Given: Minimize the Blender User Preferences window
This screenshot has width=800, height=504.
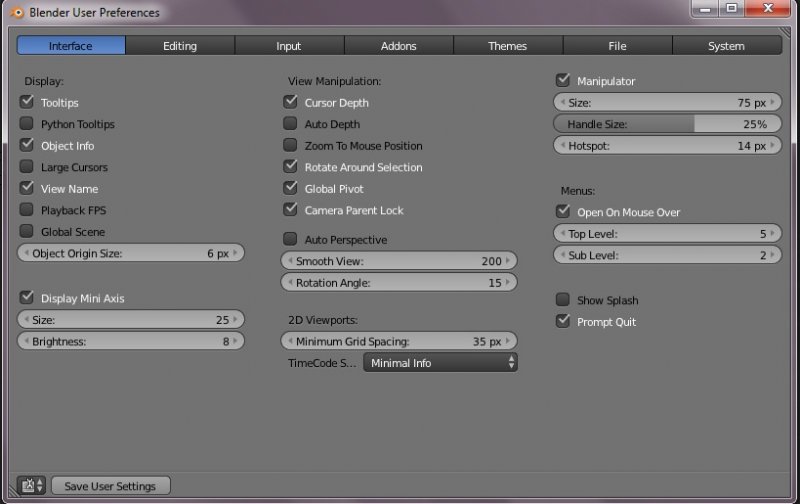Looking at the screenshot, I should 705,8.
